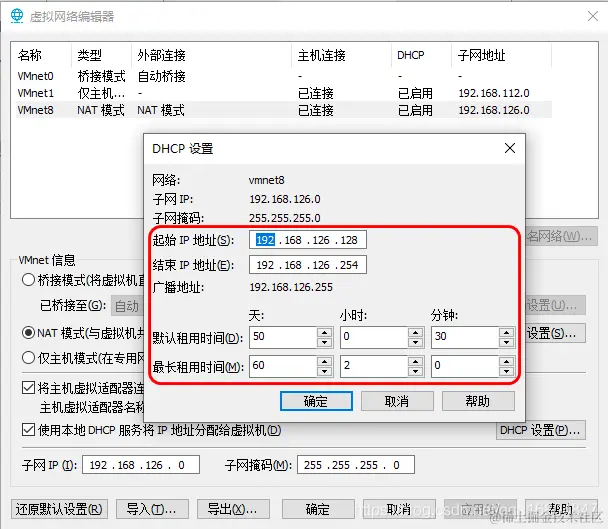
Task: Select 桥接模式 radio button
Action: (x=28, y=280)
